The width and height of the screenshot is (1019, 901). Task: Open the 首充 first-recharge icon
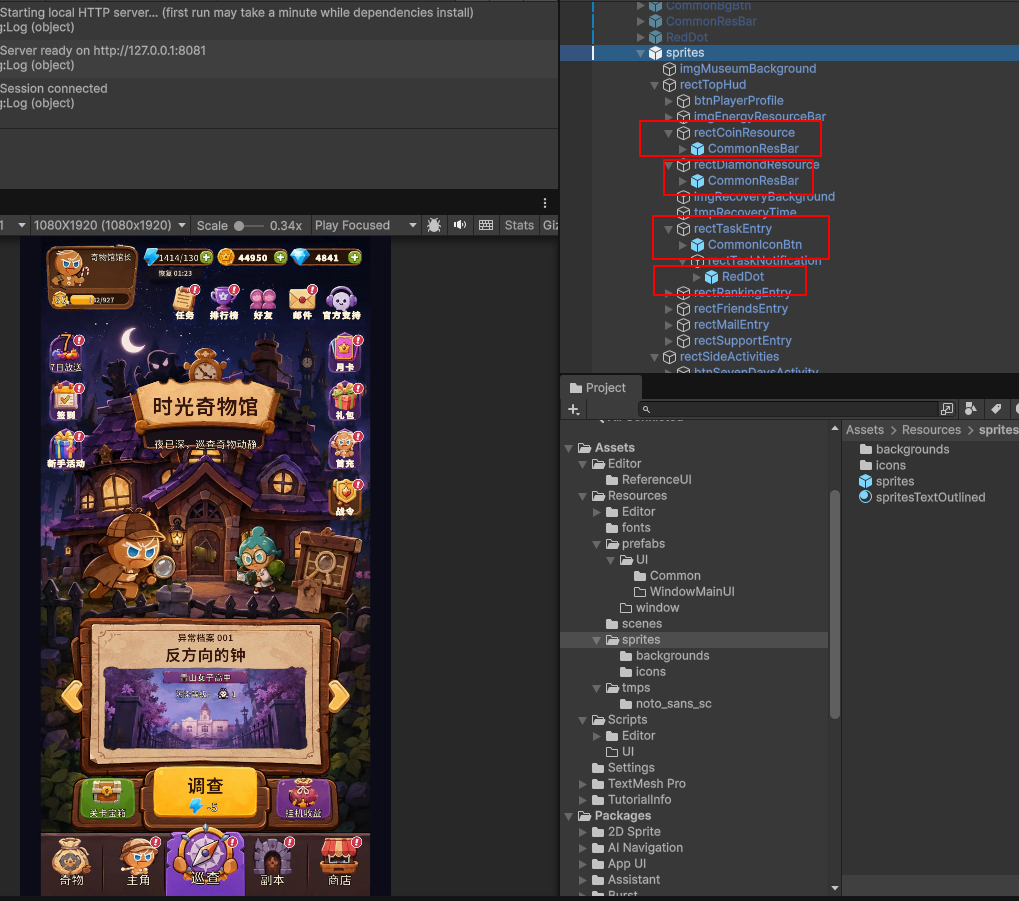[x=345, y=449]
